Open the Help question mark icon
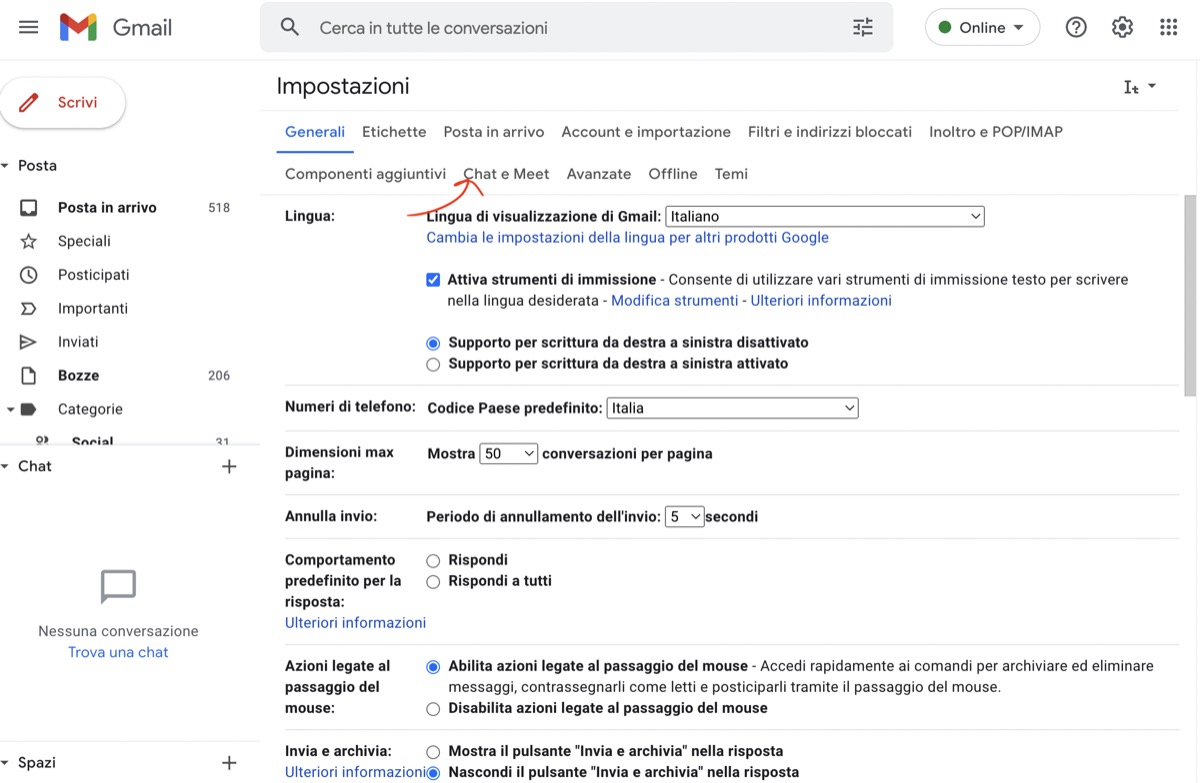Image resolution: width=1200 pixels, height=783 pixels. 1076,28
